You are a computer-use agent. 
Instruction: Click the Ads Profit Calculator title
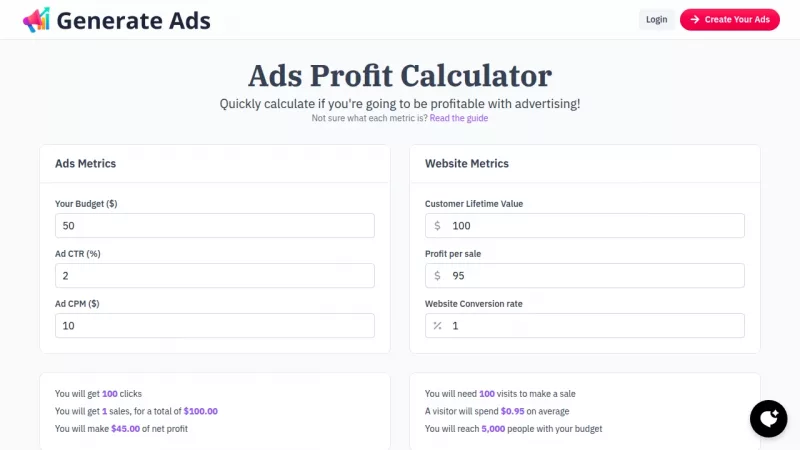[400, 76]
